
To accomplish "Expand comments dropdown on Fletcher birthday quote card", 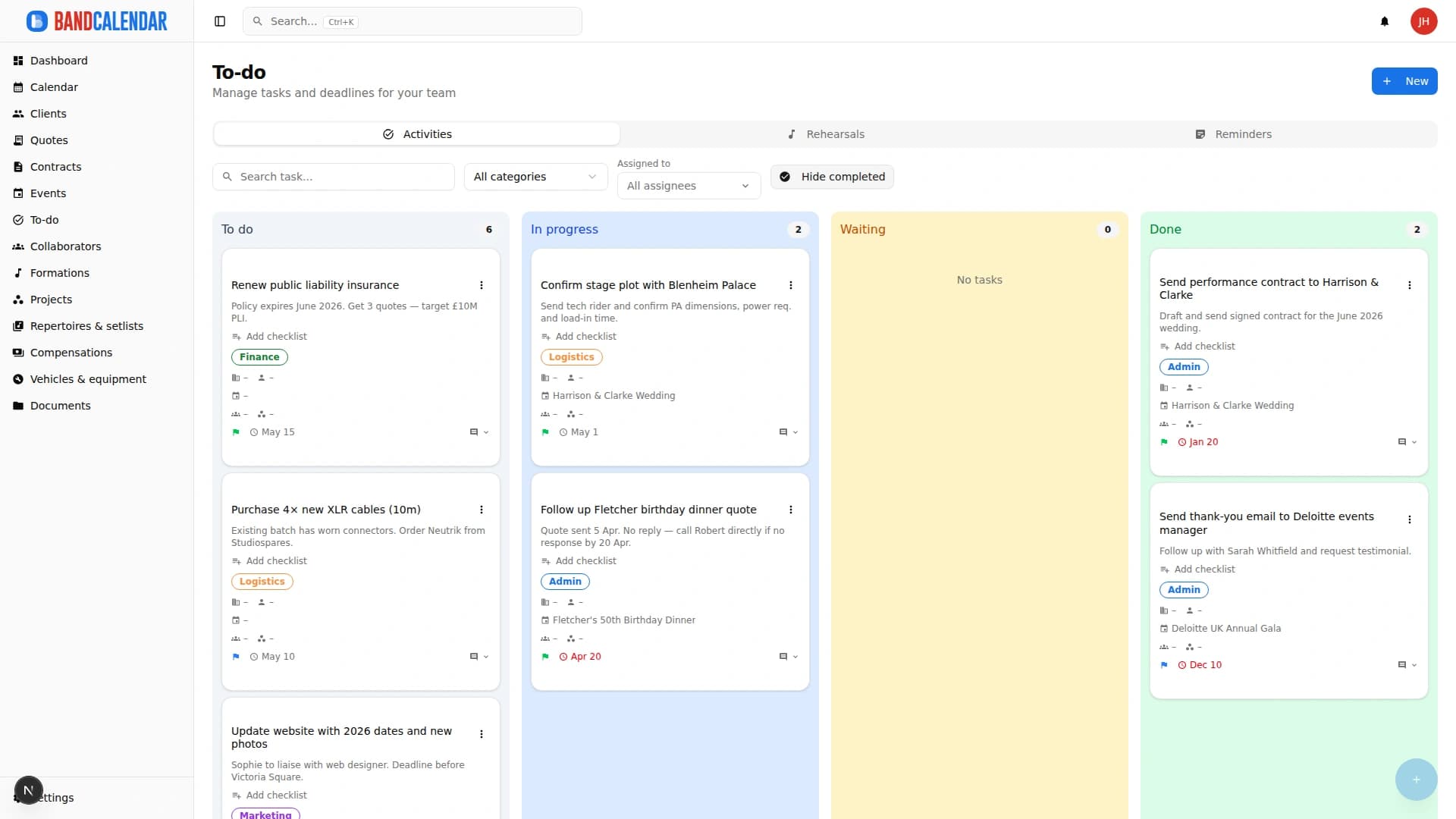I will tap(789, 657).
